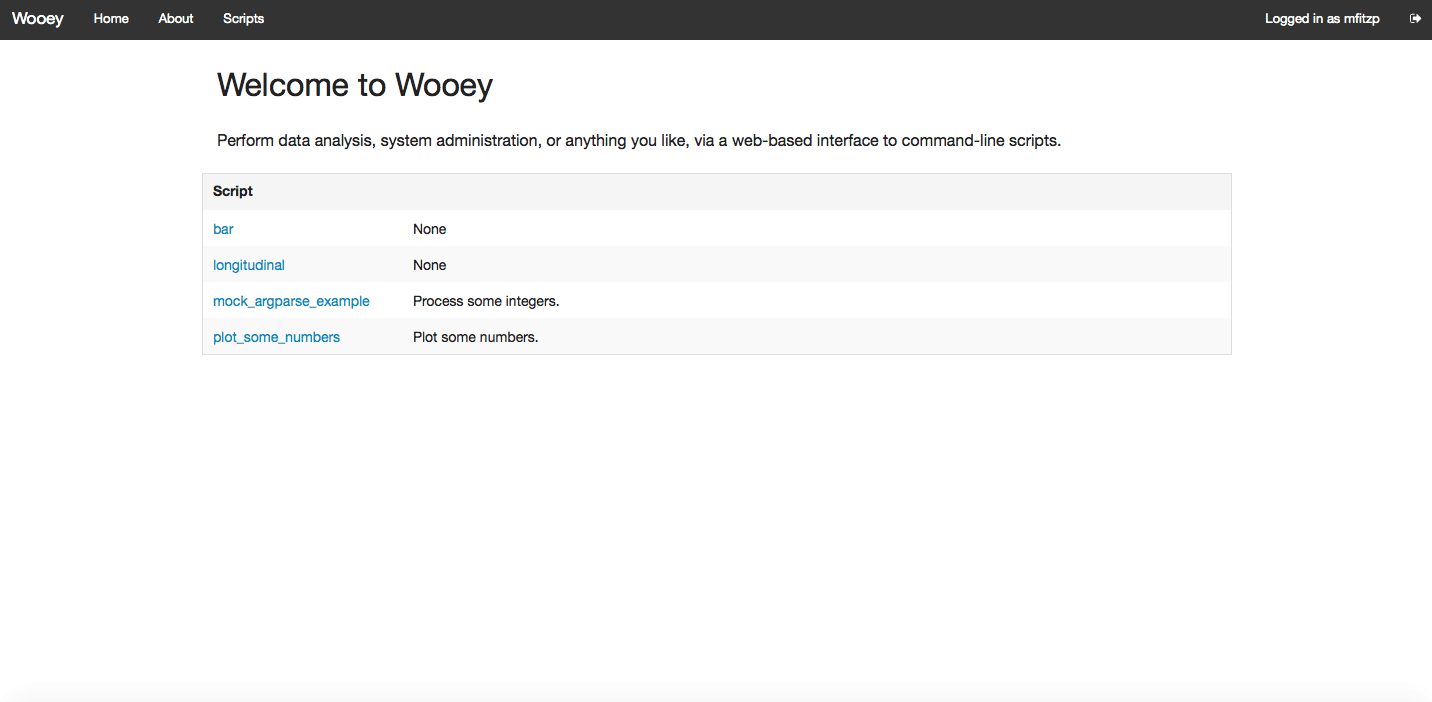The height and width of the screenshot is (702, 1432).
Task: Click the Logged in as mfitzp label
Action: [x=1322, y=18]
